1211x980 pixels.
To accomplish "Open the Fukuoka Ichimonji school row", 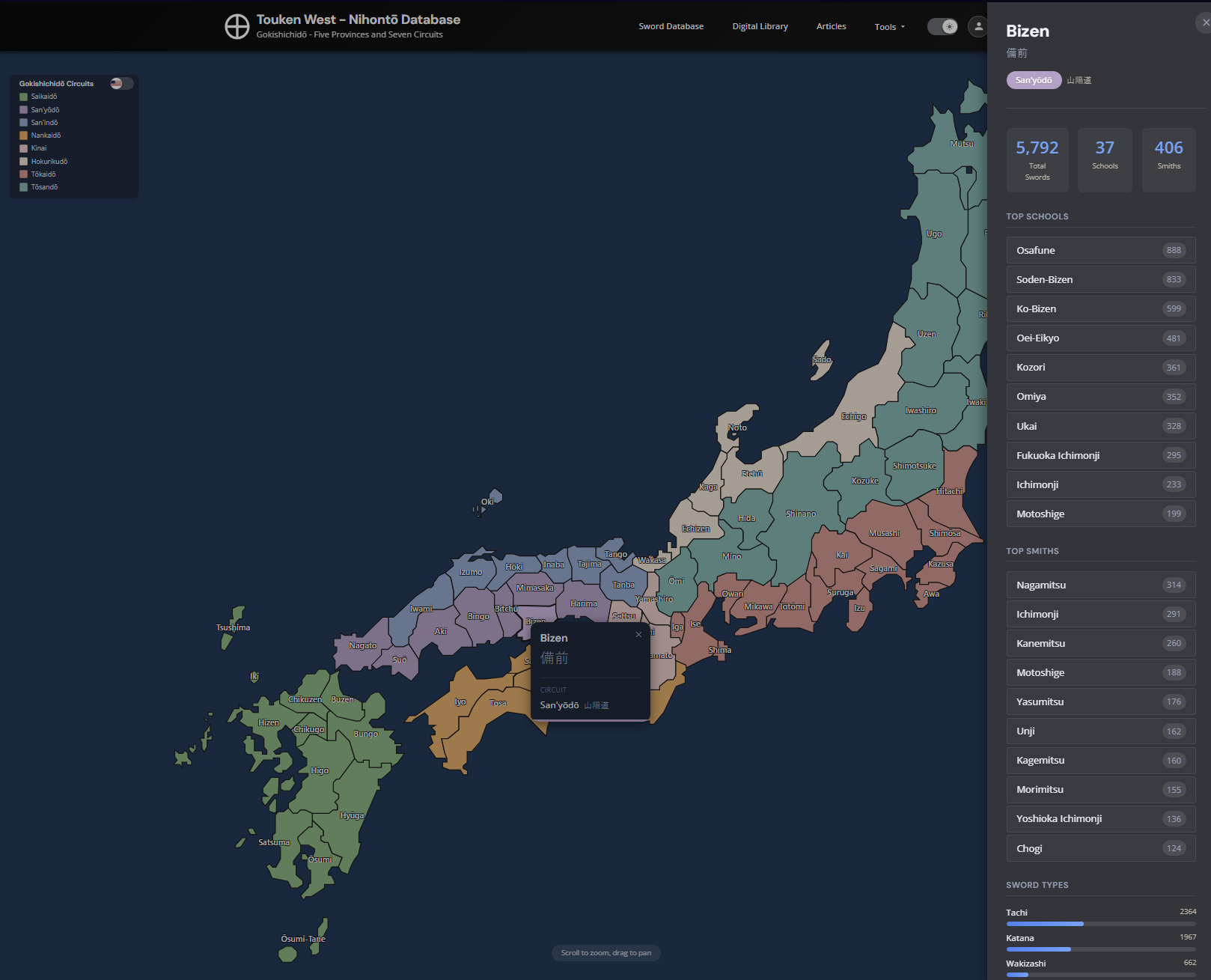I will click(x=1100, y=455).
